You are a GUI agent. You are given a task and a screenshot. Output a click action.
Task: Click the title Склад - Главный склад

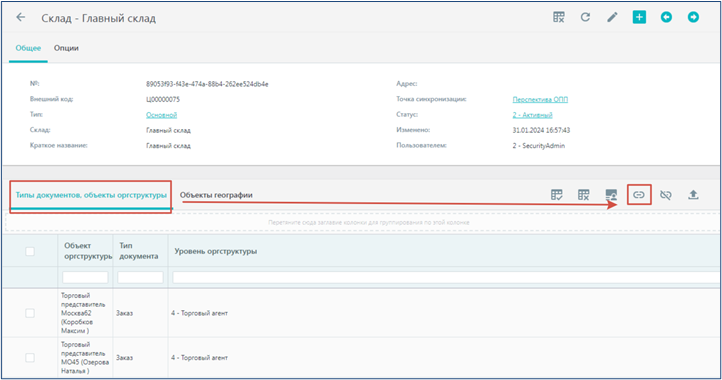pos(99,18)
